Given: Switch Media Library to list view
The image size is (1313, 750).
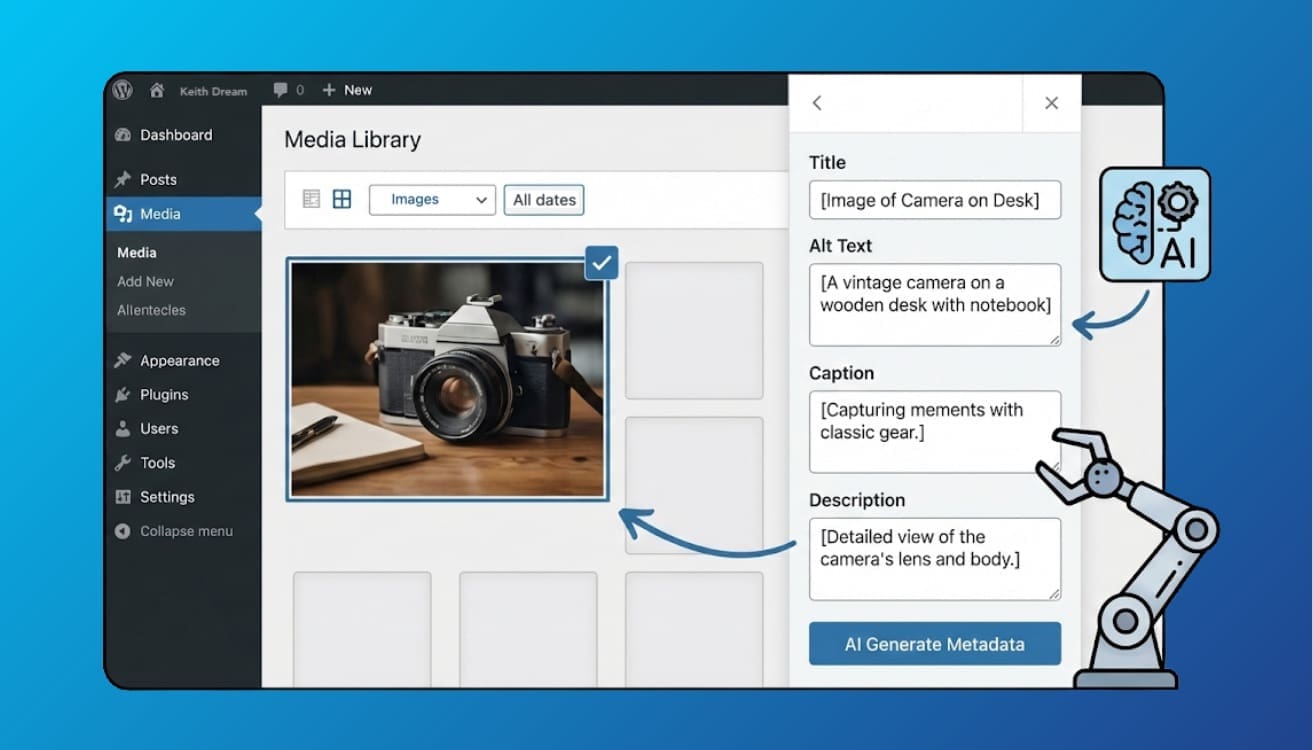Looking at the screenshot, I should tap(311, 199).
